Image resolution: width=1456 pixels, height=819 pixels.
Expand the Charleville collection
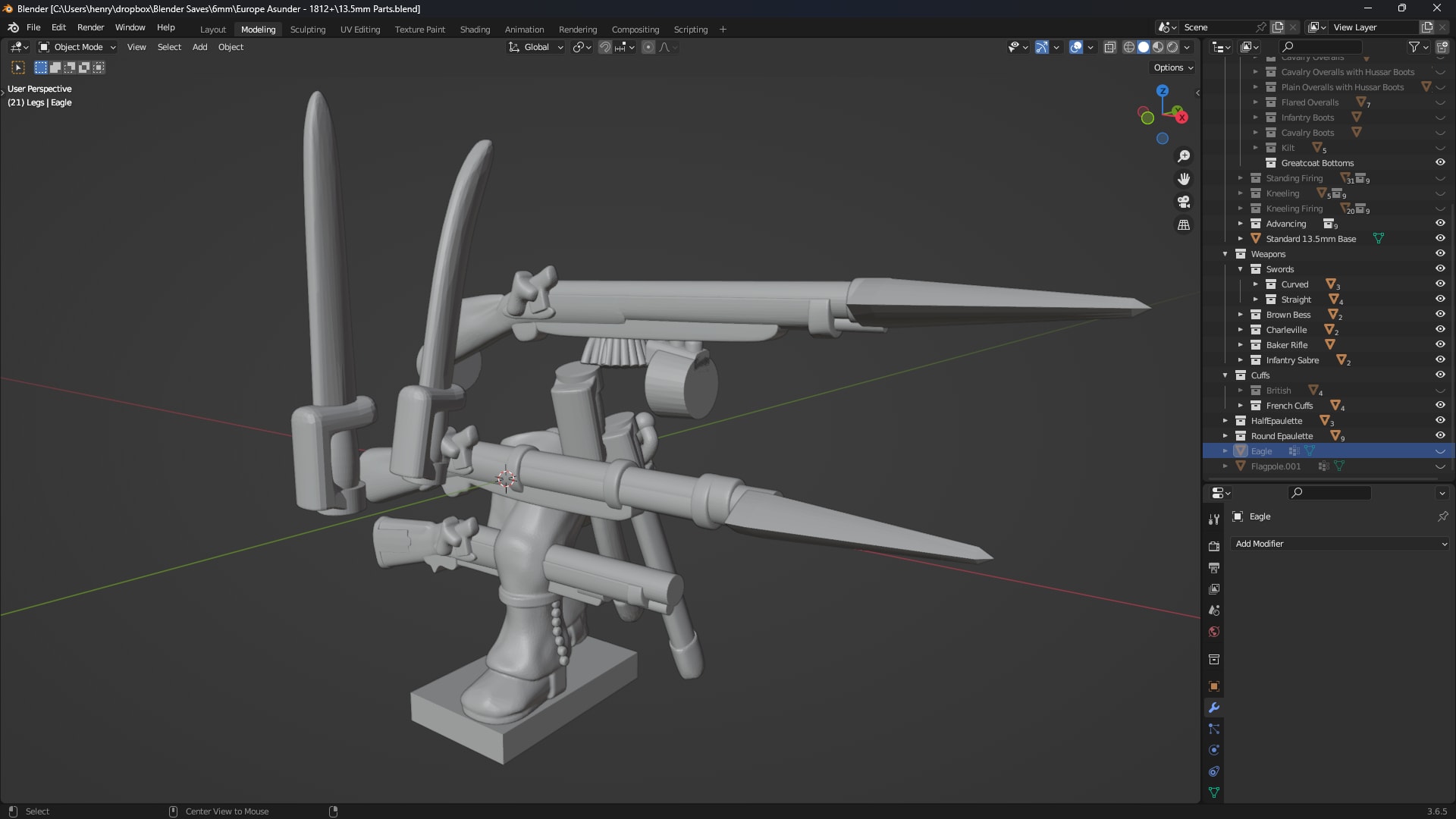pos(1240,330)
